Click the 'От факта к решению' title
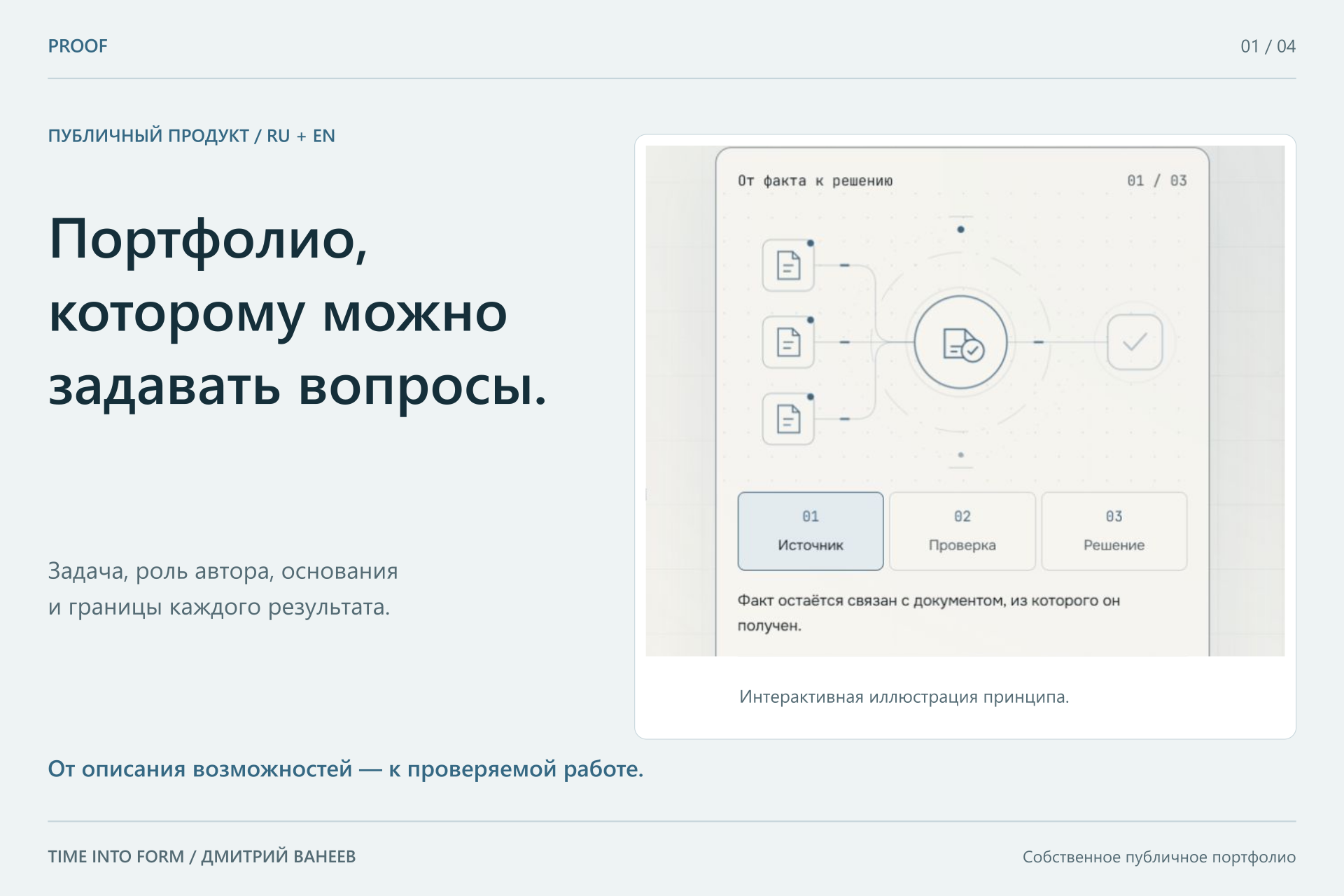Image resolution: width=1344 pixels, height=896 pixels. (x=815, y=181)
